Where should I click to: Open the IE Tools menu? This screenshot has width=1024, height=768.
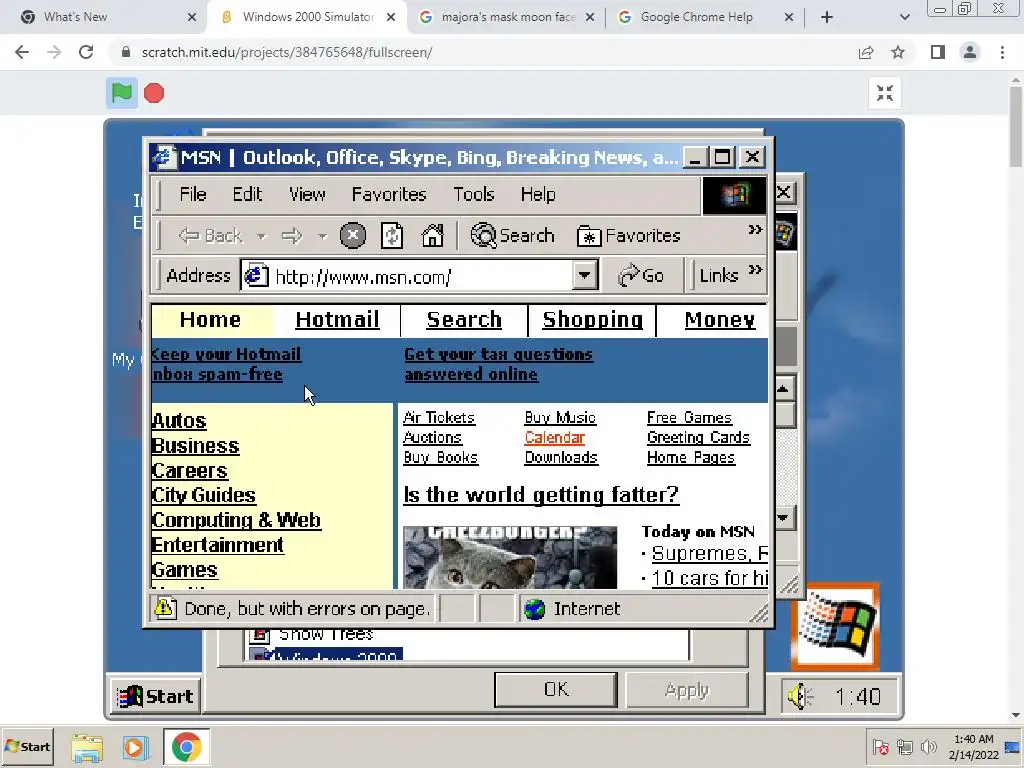point(473,195)
